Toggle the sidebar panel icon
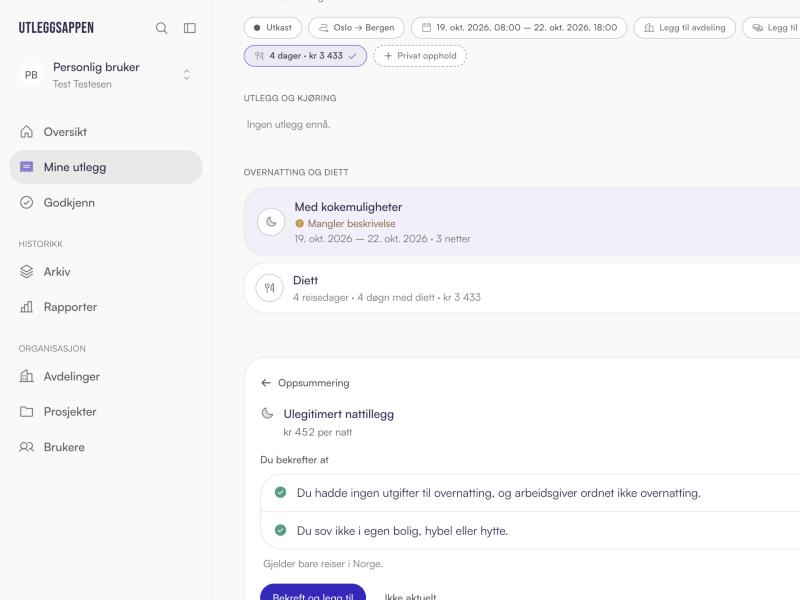This screenshot has width=800, height=600. 190,28
